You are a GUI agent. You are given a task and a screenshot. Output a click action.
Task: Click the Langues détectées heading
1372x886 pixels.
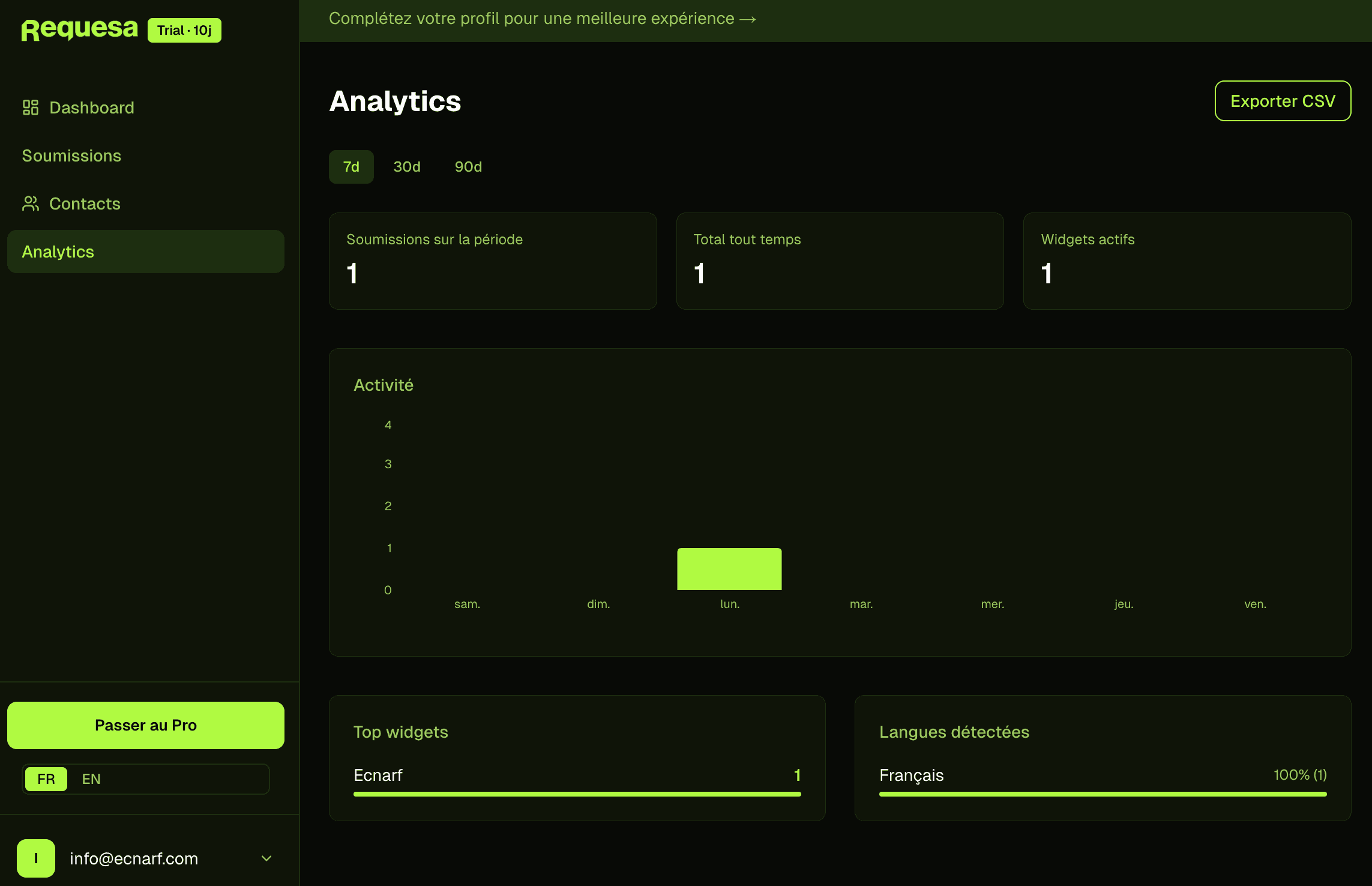point(954,732)
